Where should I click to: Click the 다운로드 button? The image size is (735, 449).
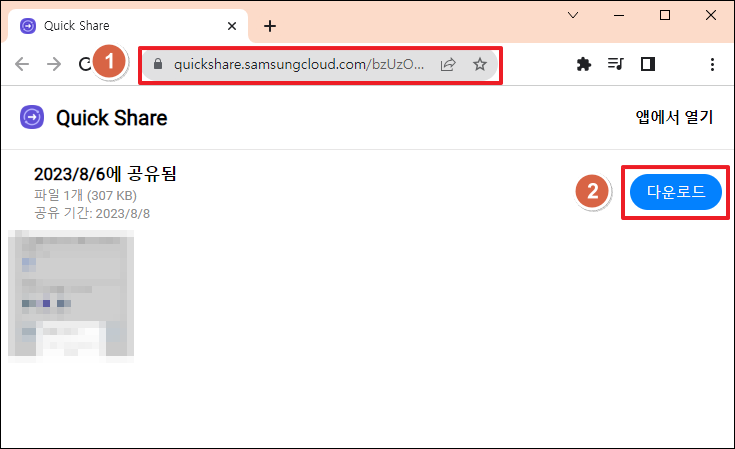coord(675,192)
